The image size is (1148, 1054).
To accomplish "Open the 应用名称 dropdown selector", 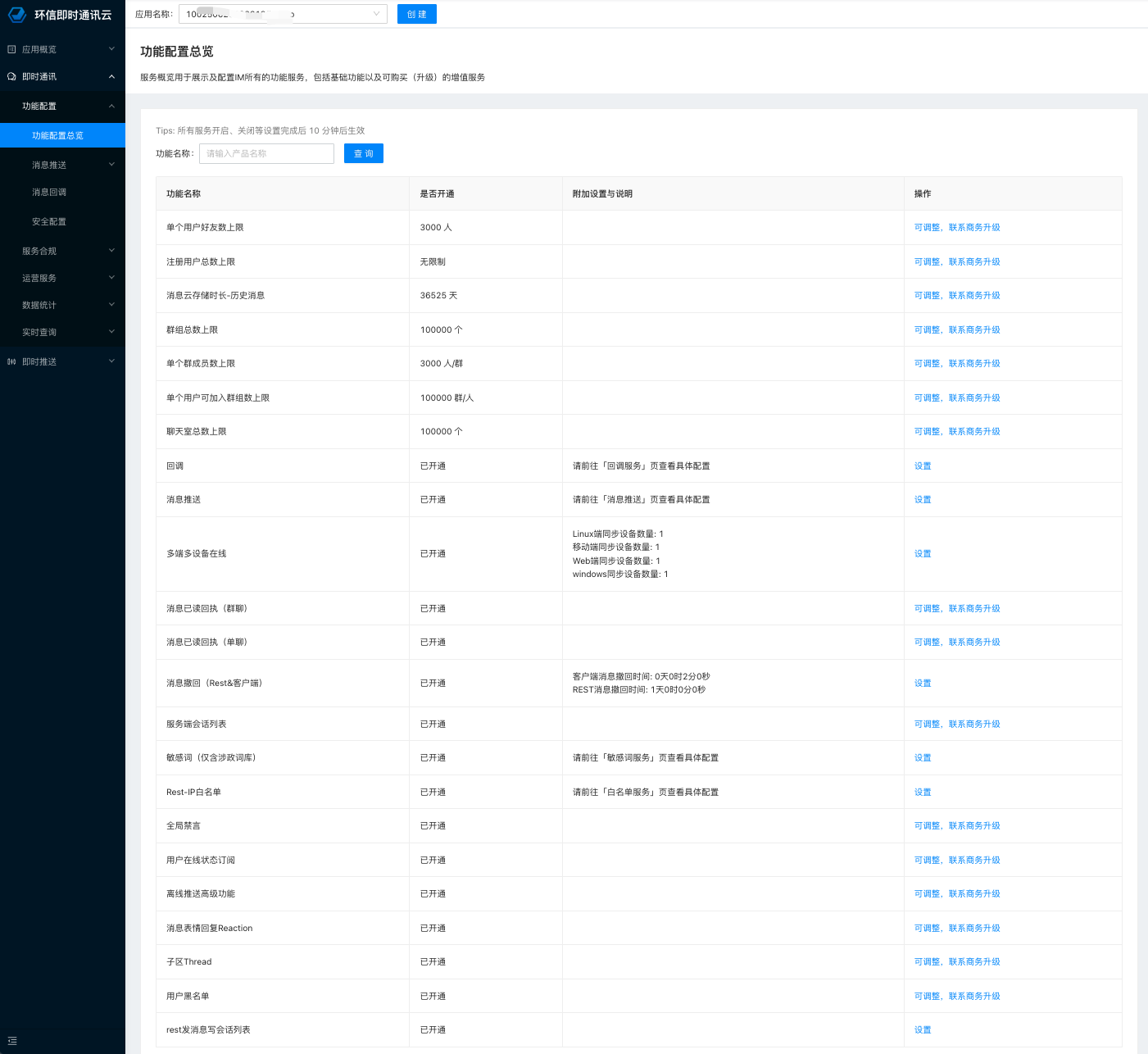I will [283, 14].
